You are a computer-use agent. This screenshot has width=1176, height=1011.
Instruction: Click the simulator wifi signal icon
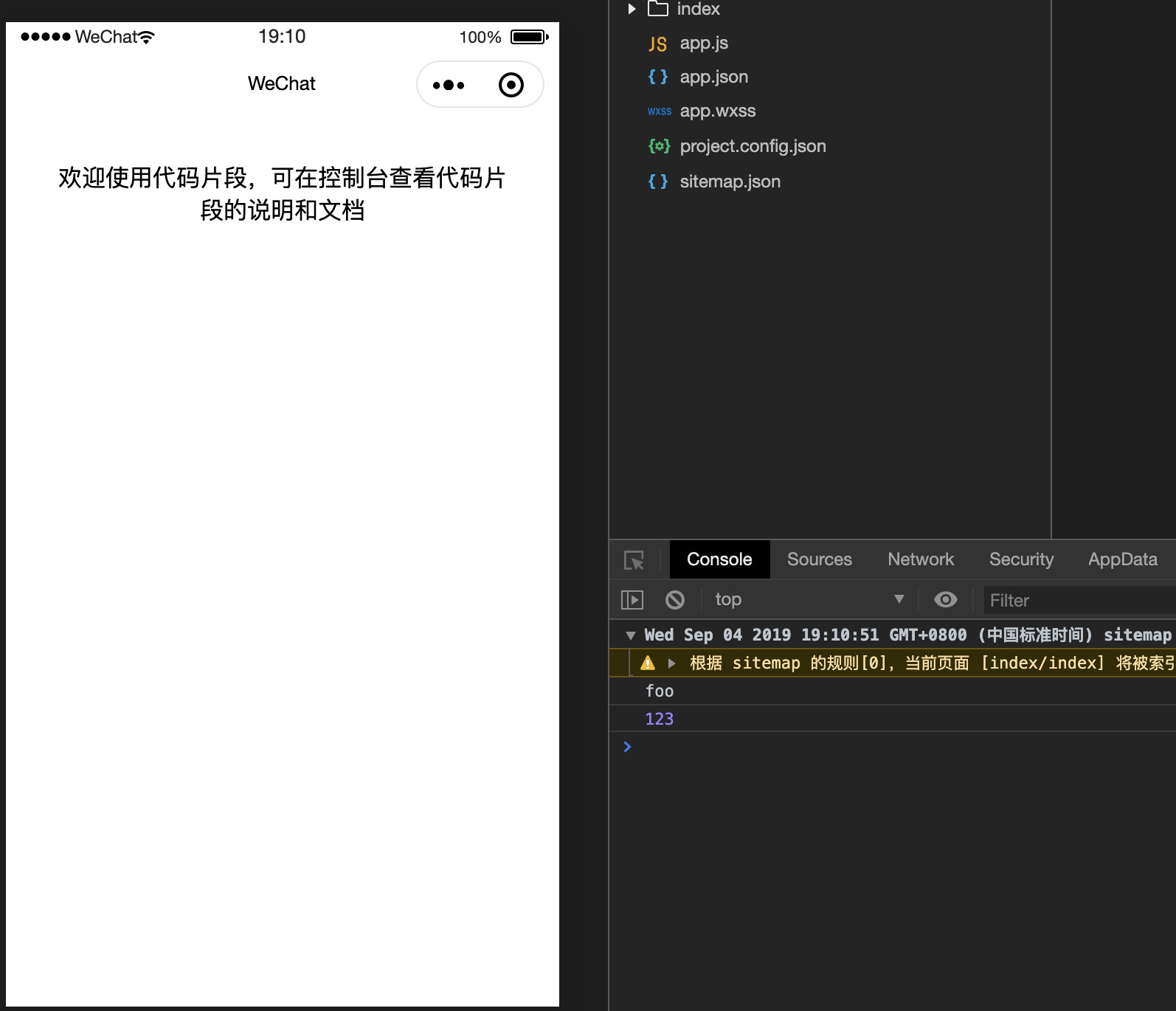147,37
